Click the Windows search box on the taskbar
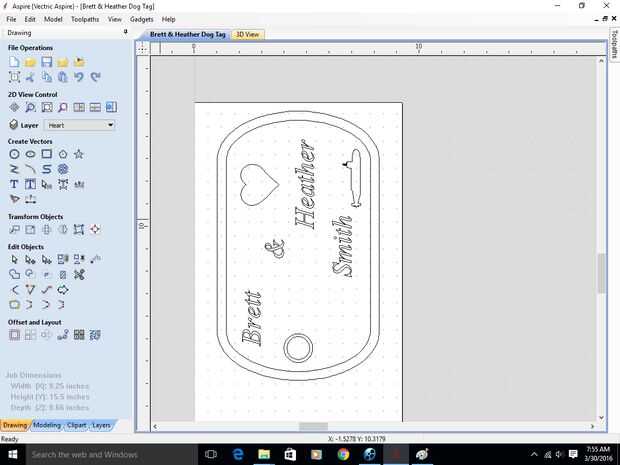 click(x=112, y=454)
